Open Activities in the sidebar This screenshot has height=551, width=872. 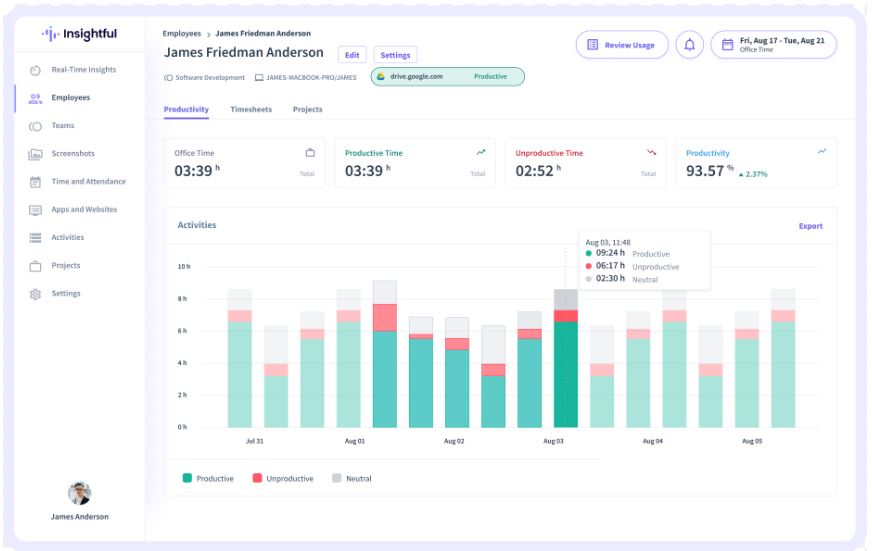(x=68, y=237)
